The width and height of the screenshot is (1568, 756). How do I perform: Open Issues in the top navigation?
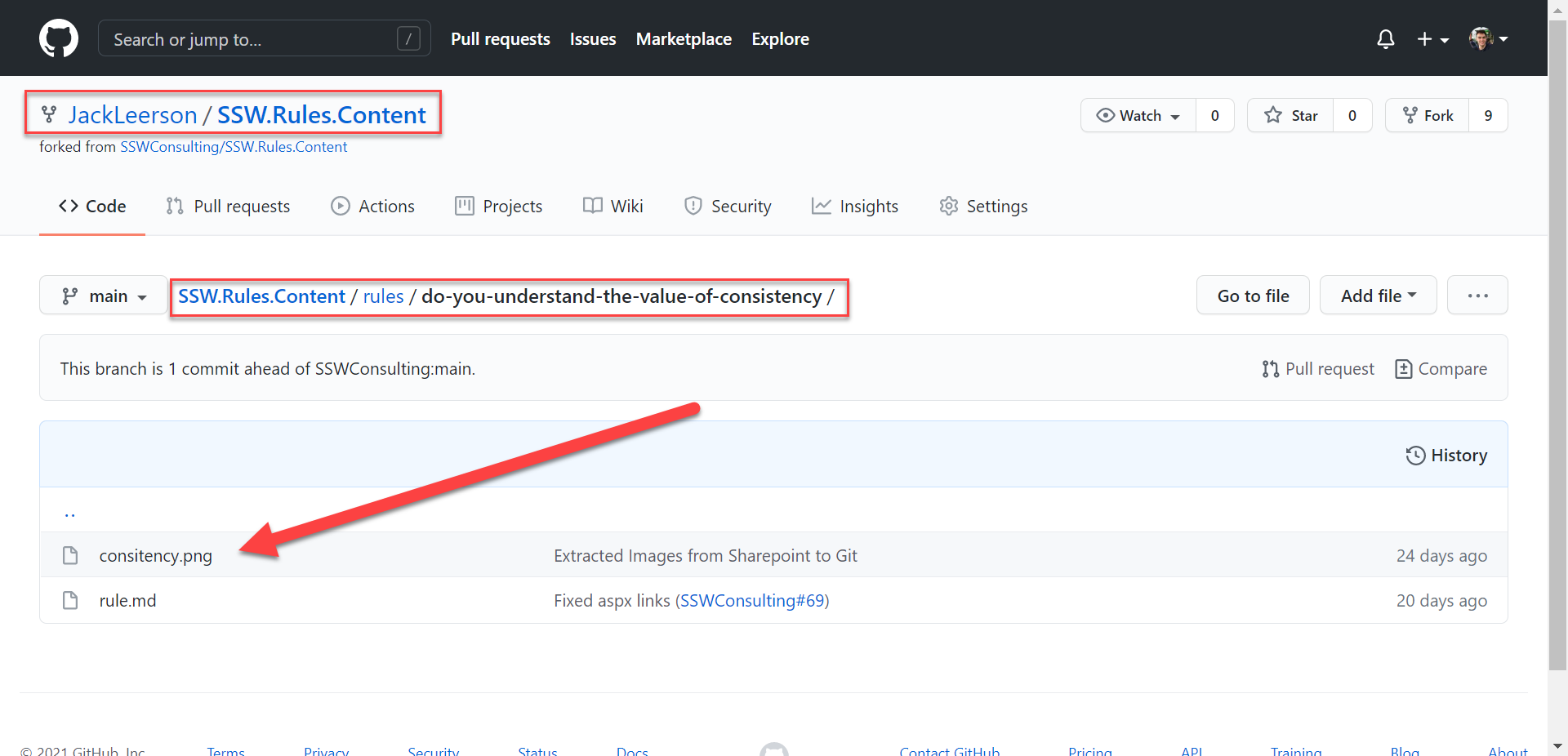point(593,39)
